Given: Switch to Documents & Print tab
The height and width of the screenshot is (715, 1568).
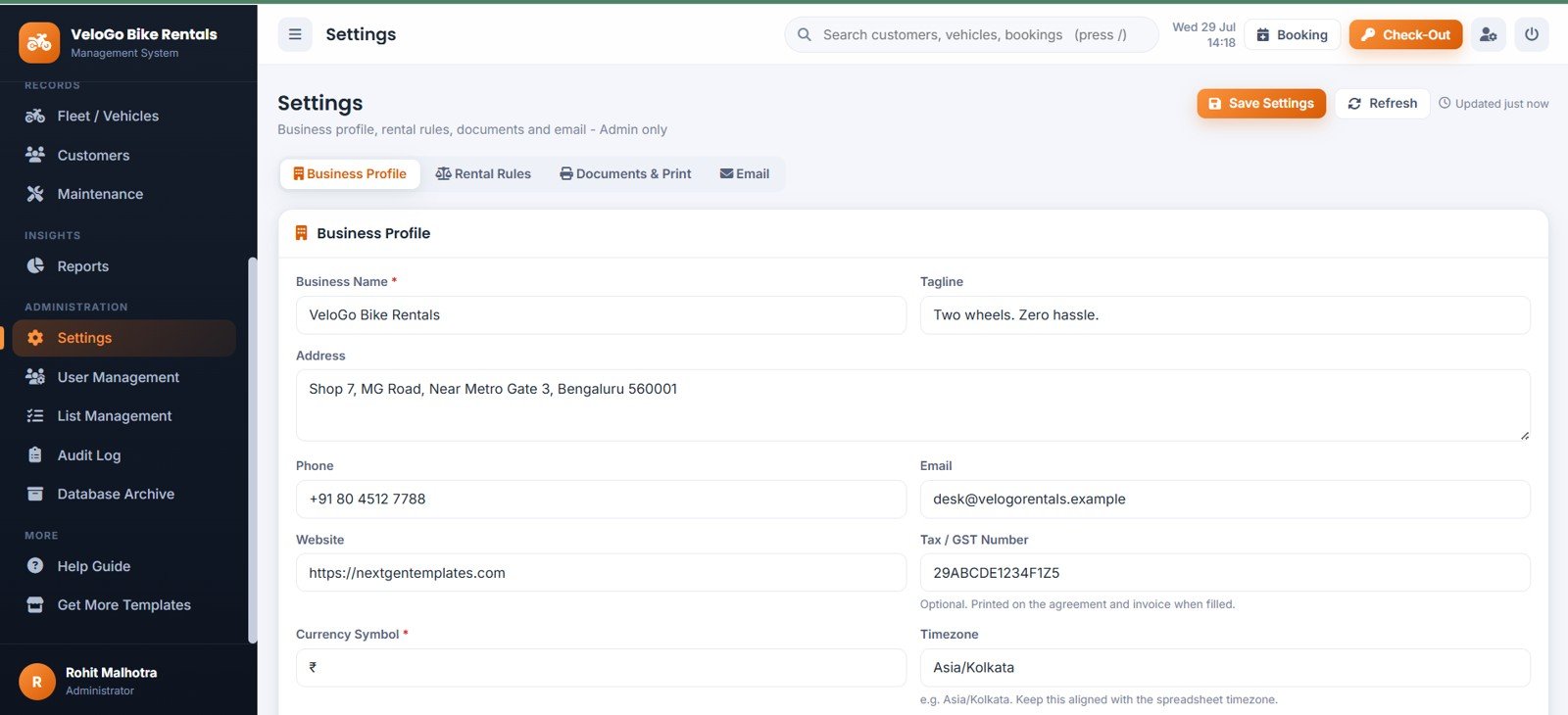Looking at the screenshot, I should (x=625, y=173).
